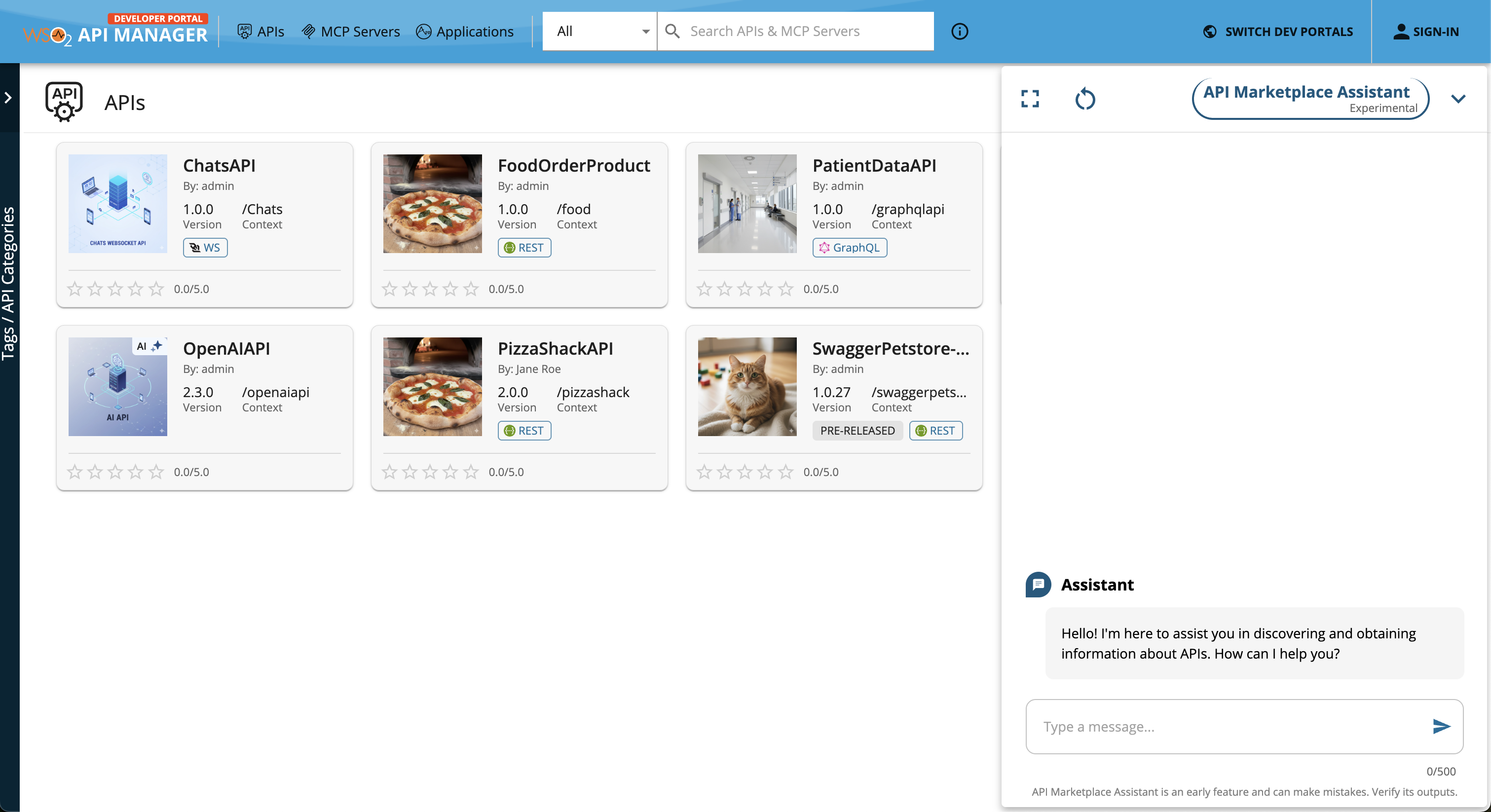Expand the assistant panel to fullscreen
Screen dimensions: 1491x812
[x=1030, y=99]
